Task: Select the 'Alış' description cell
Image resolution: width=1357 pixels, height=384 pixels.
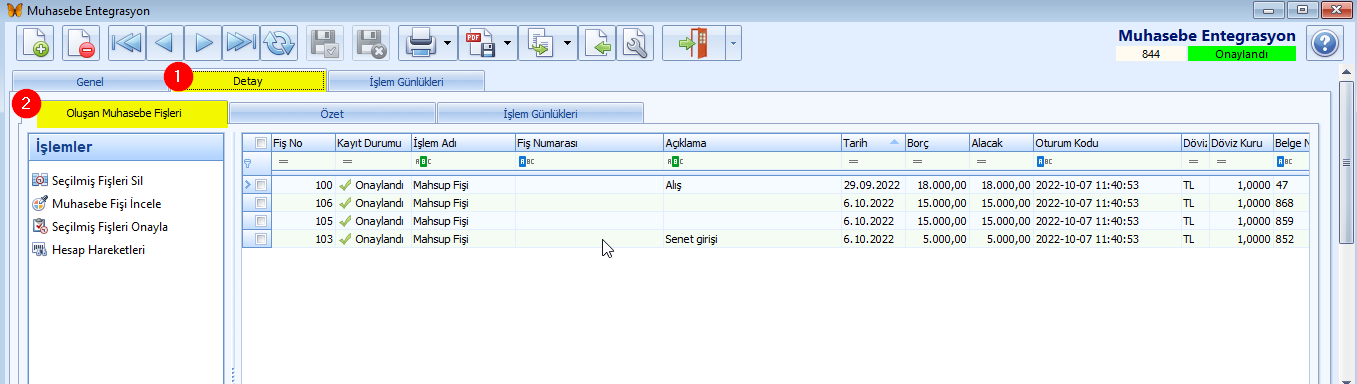Action: pos(752,185)
